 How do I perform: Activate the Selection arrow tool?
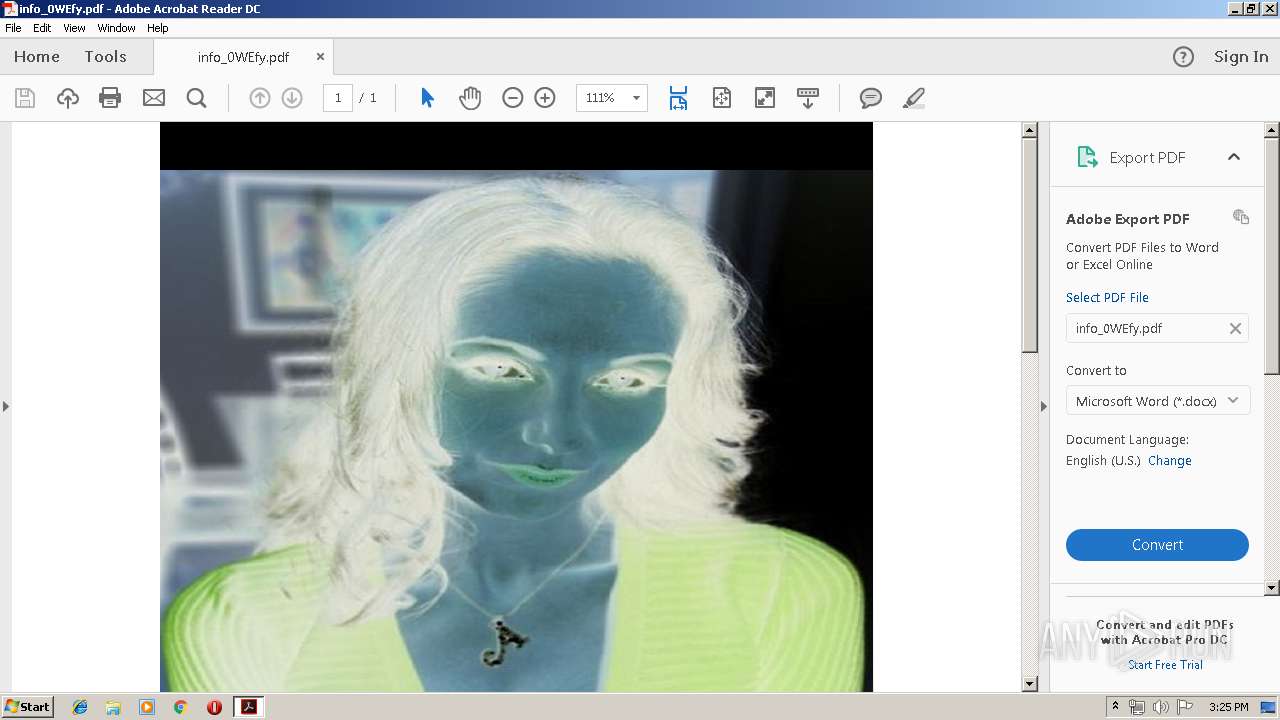point(427,98)
